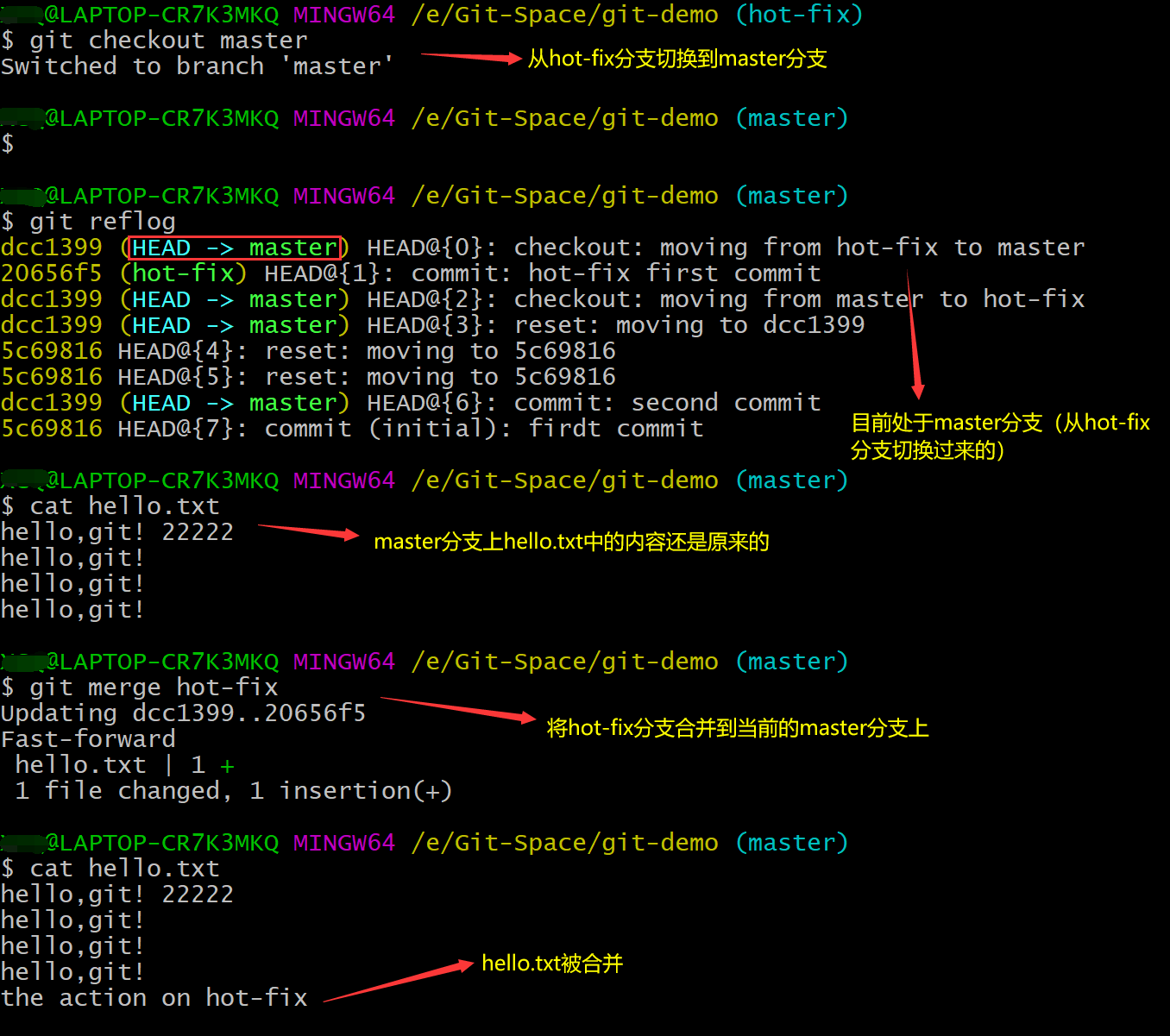Click the 'the action on hot-fix' line
Image resolution: width=1170 pixels, height=1036 pixels.
coord(154,998)
